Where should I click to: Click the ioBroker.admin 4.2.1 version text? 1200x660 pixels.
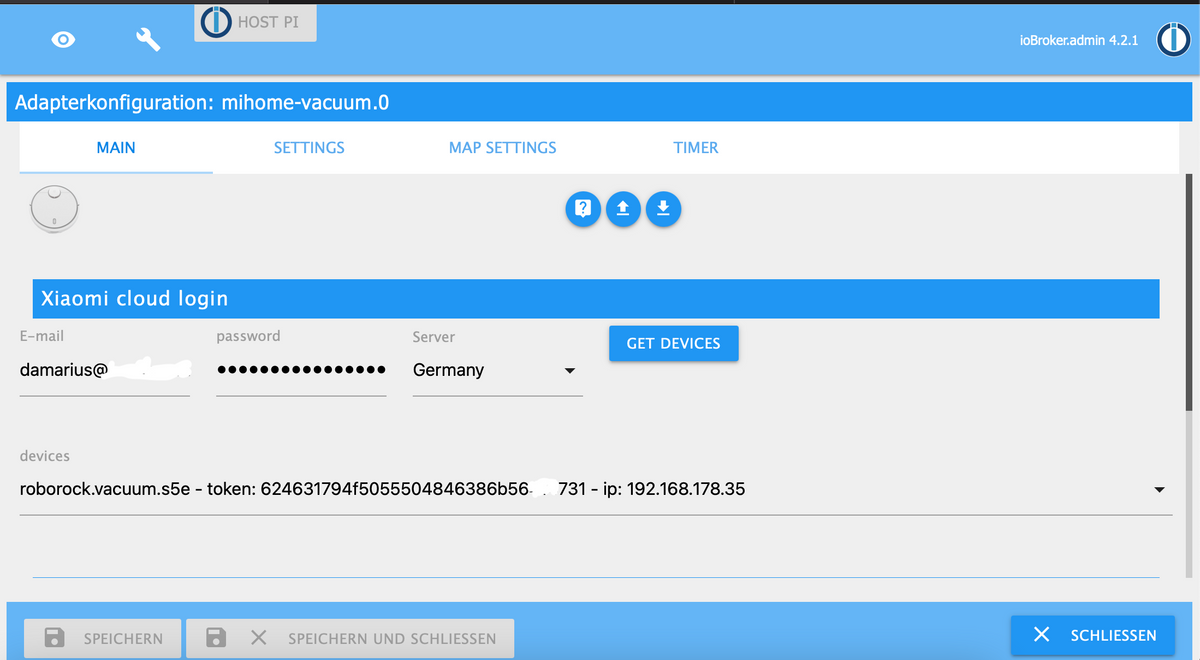point(1079,41)
